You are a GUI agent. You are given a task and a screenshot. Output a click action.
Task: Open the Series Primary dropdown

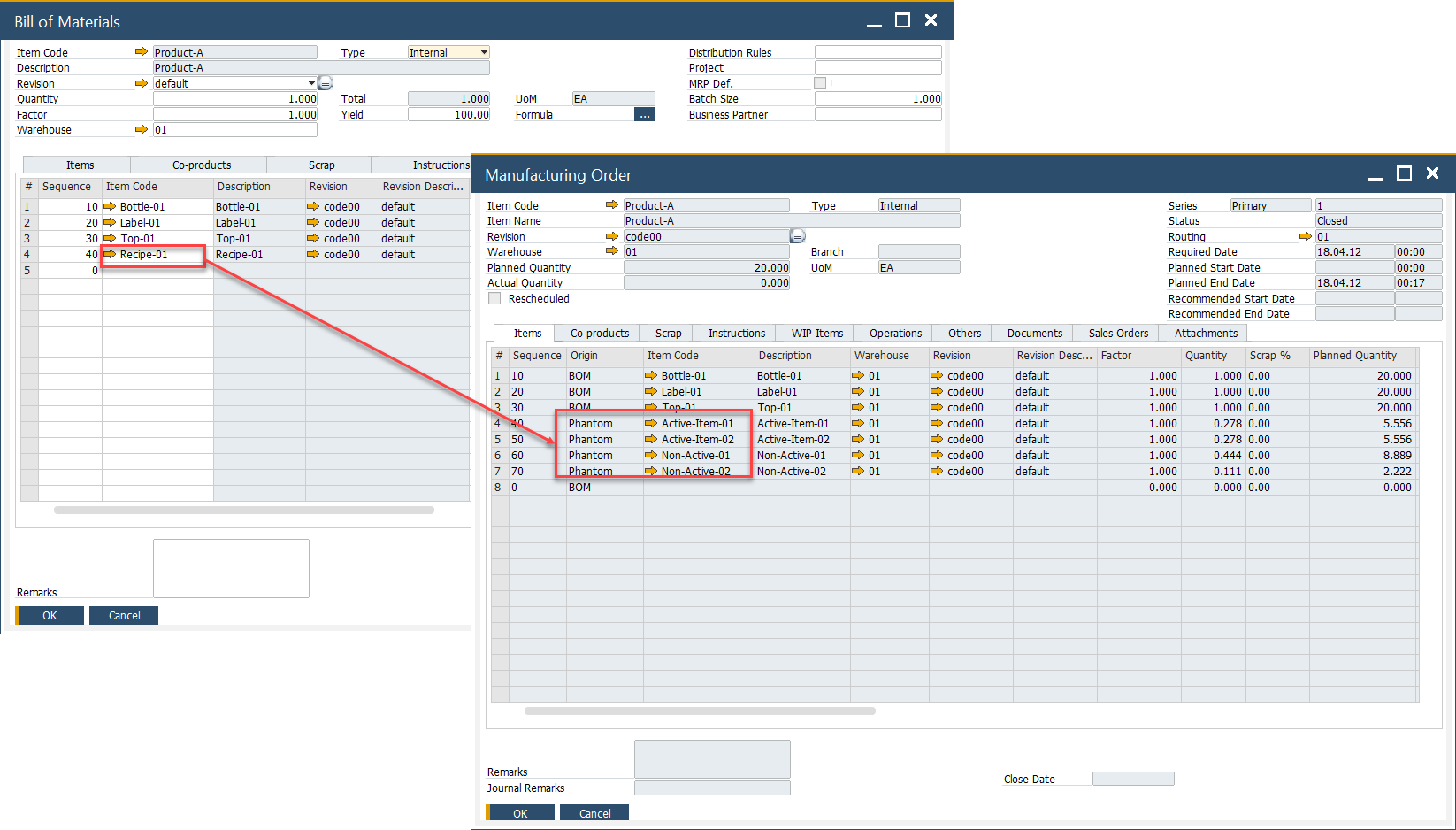pyautogui.click(x=1269, y=205)
